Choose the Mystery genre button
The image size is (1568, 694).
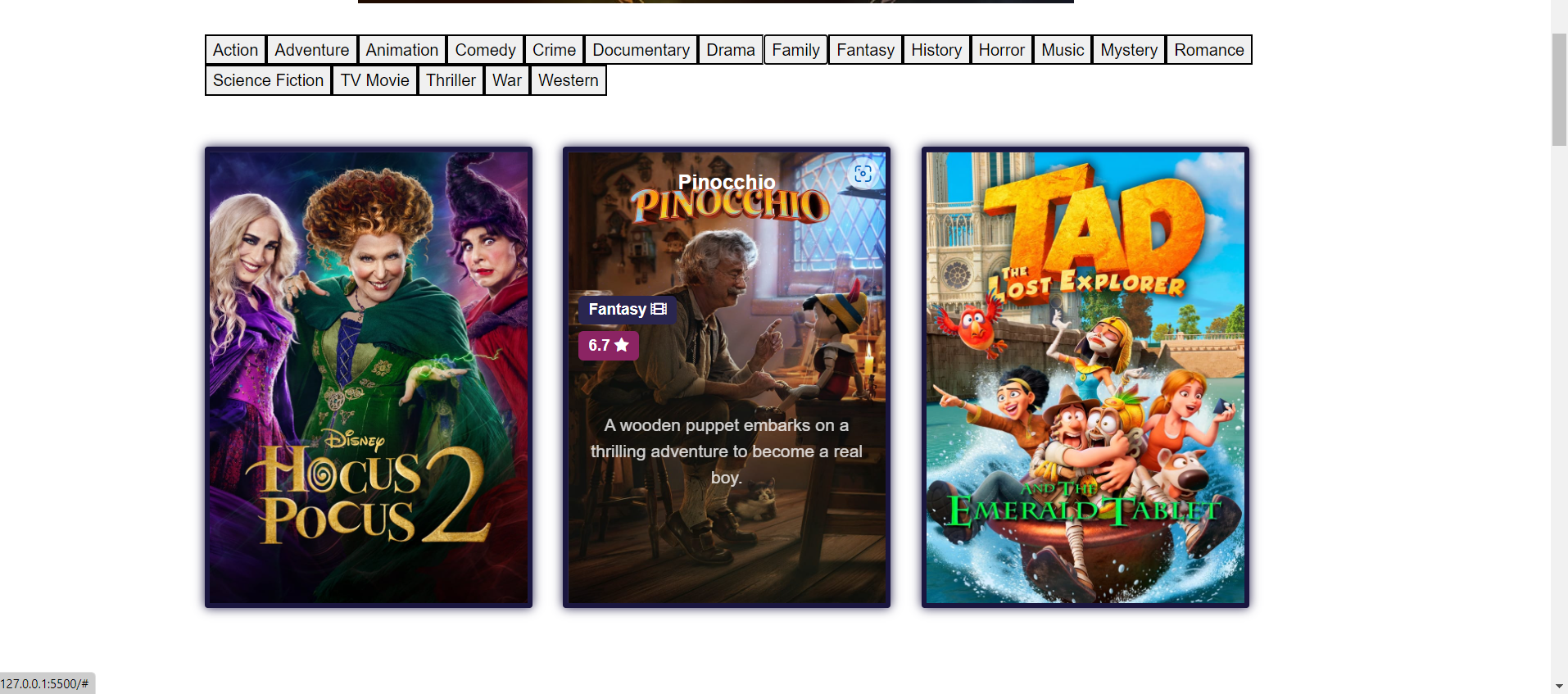tap(1129, 50)
